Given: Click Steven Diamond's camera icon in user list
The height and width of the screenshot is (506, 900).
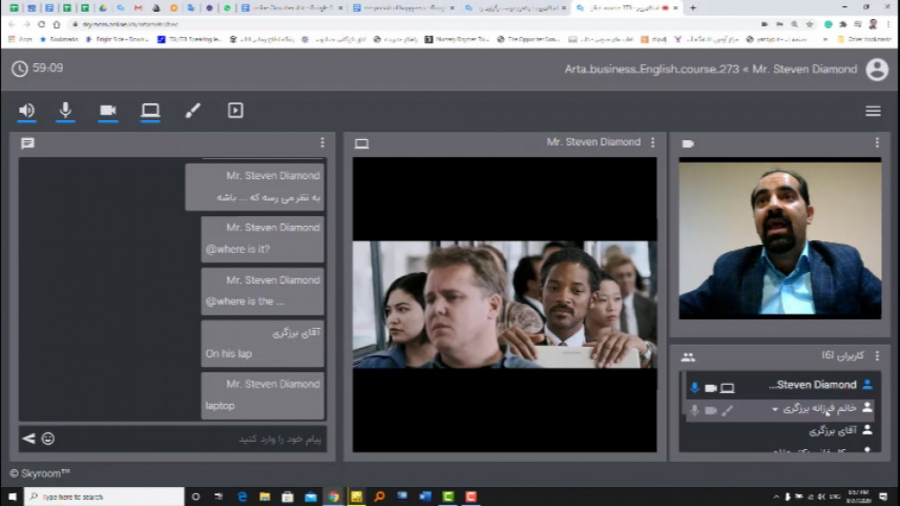Looking at the screenshot, I should point(711,388).
